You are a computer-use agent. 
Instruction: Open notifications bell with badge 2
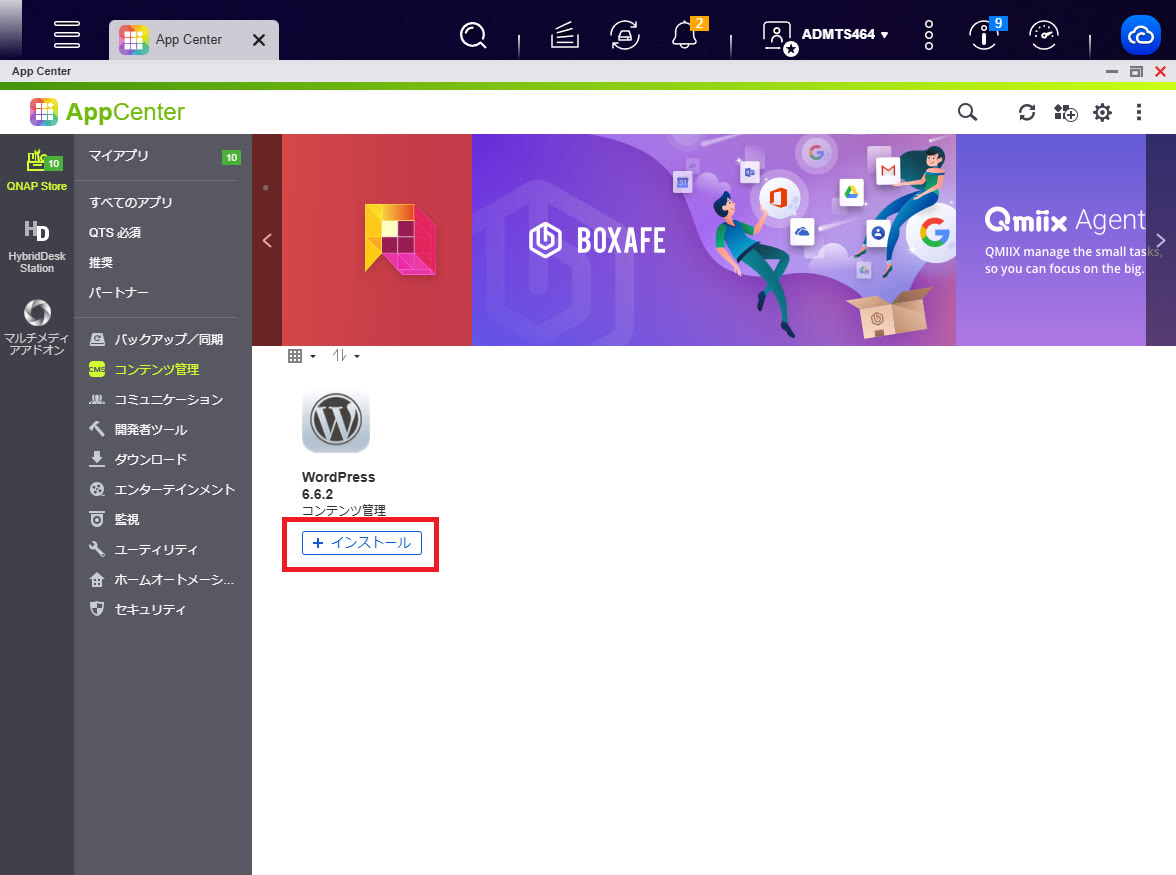click(x=686, y=34)
